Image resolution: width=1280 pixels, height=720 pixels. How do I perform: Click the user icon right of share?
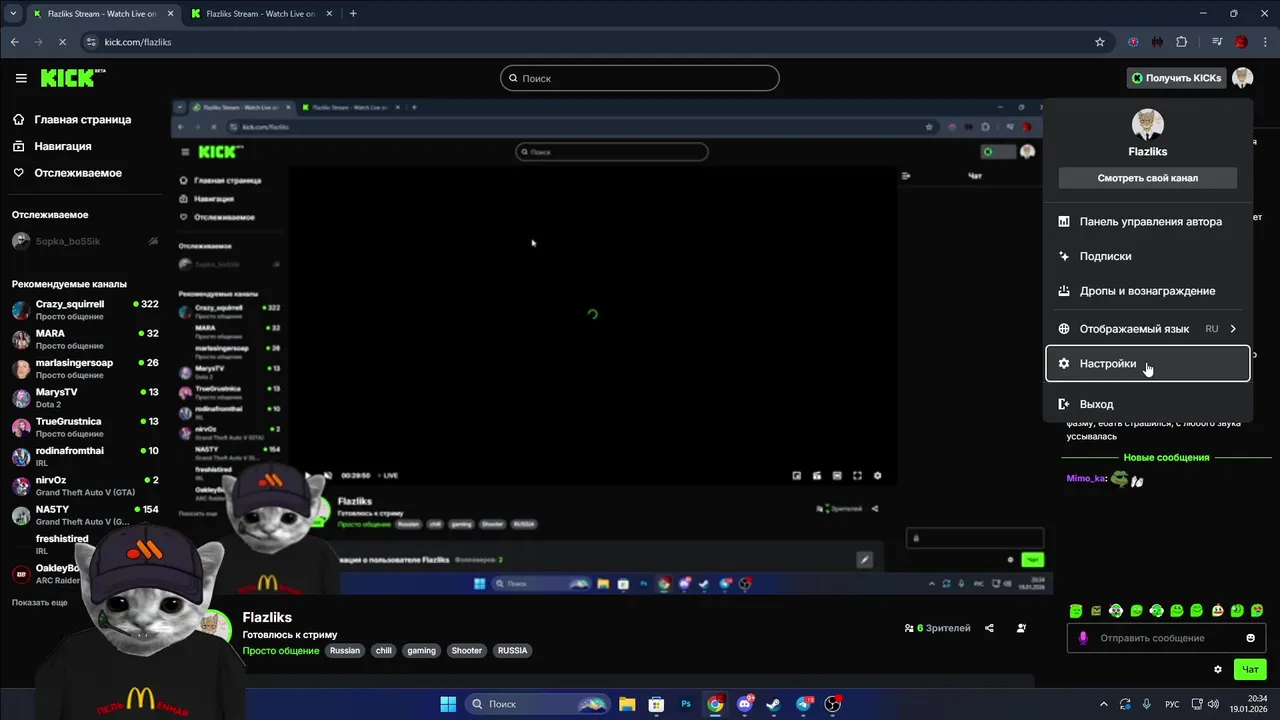click(x=1021, y=628)
